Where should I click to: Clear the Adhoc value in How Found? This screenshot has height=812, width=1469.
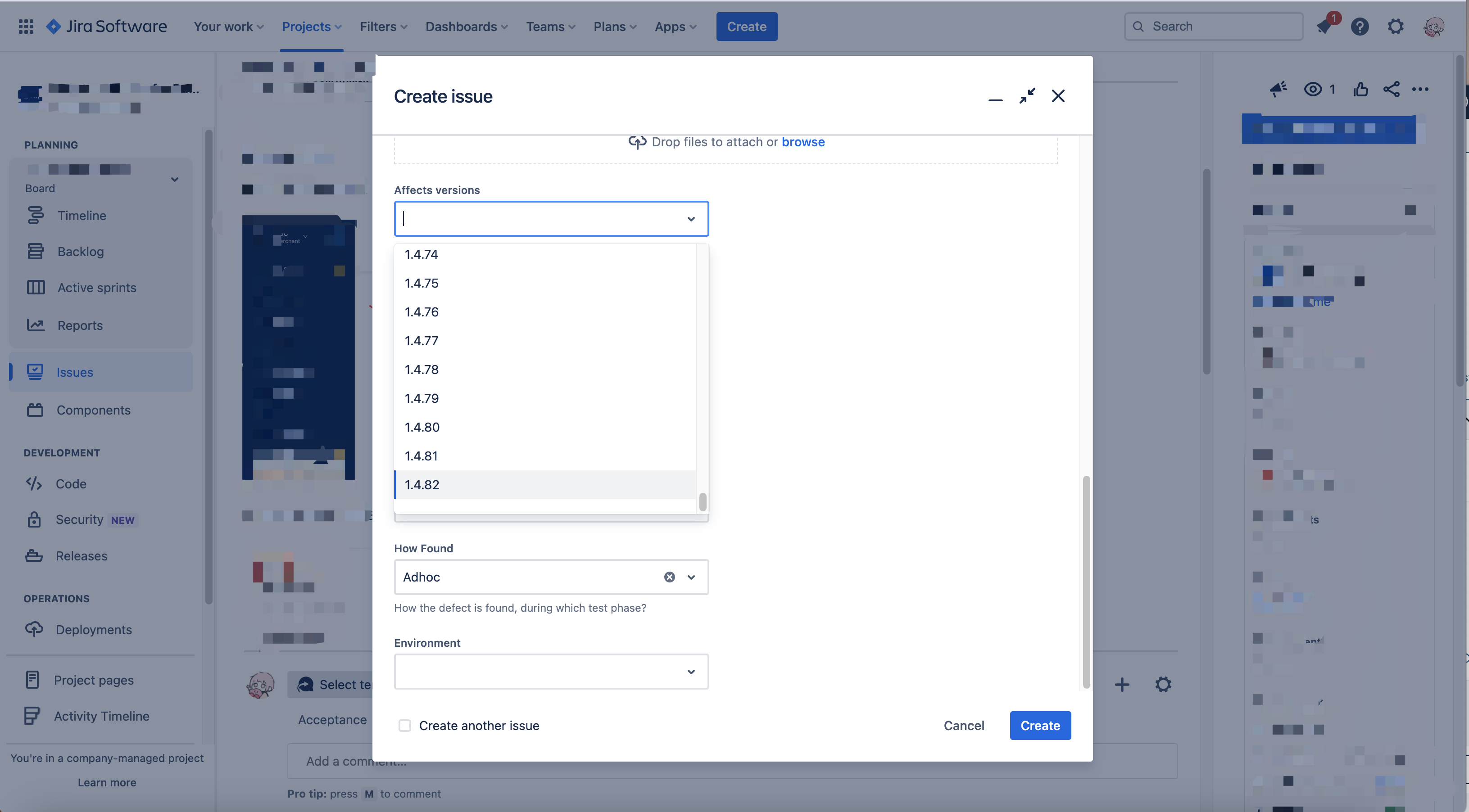670,577
